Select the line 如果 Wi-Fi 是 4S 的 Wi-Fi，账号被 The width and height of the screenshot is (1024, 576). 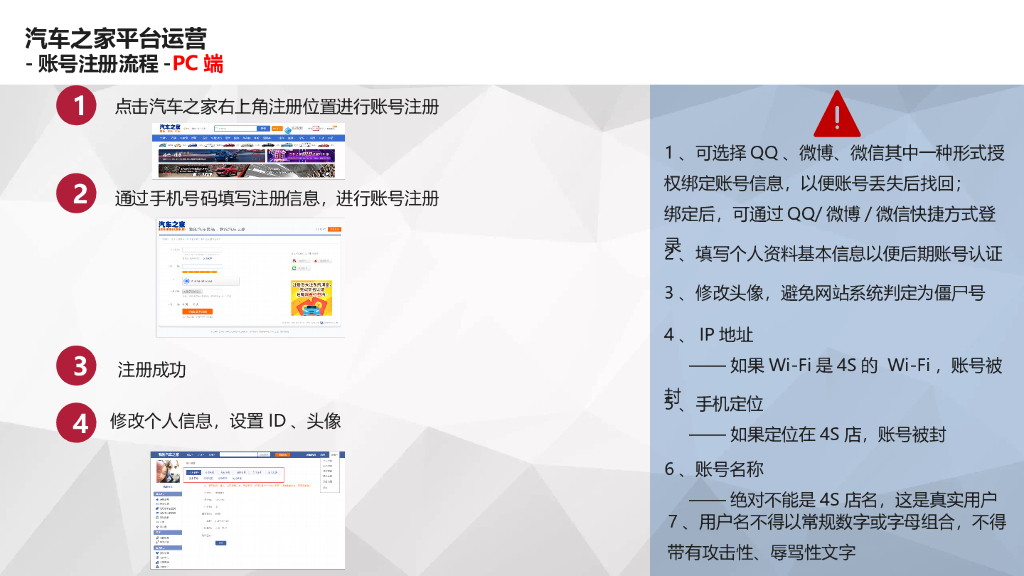(866, 366)
